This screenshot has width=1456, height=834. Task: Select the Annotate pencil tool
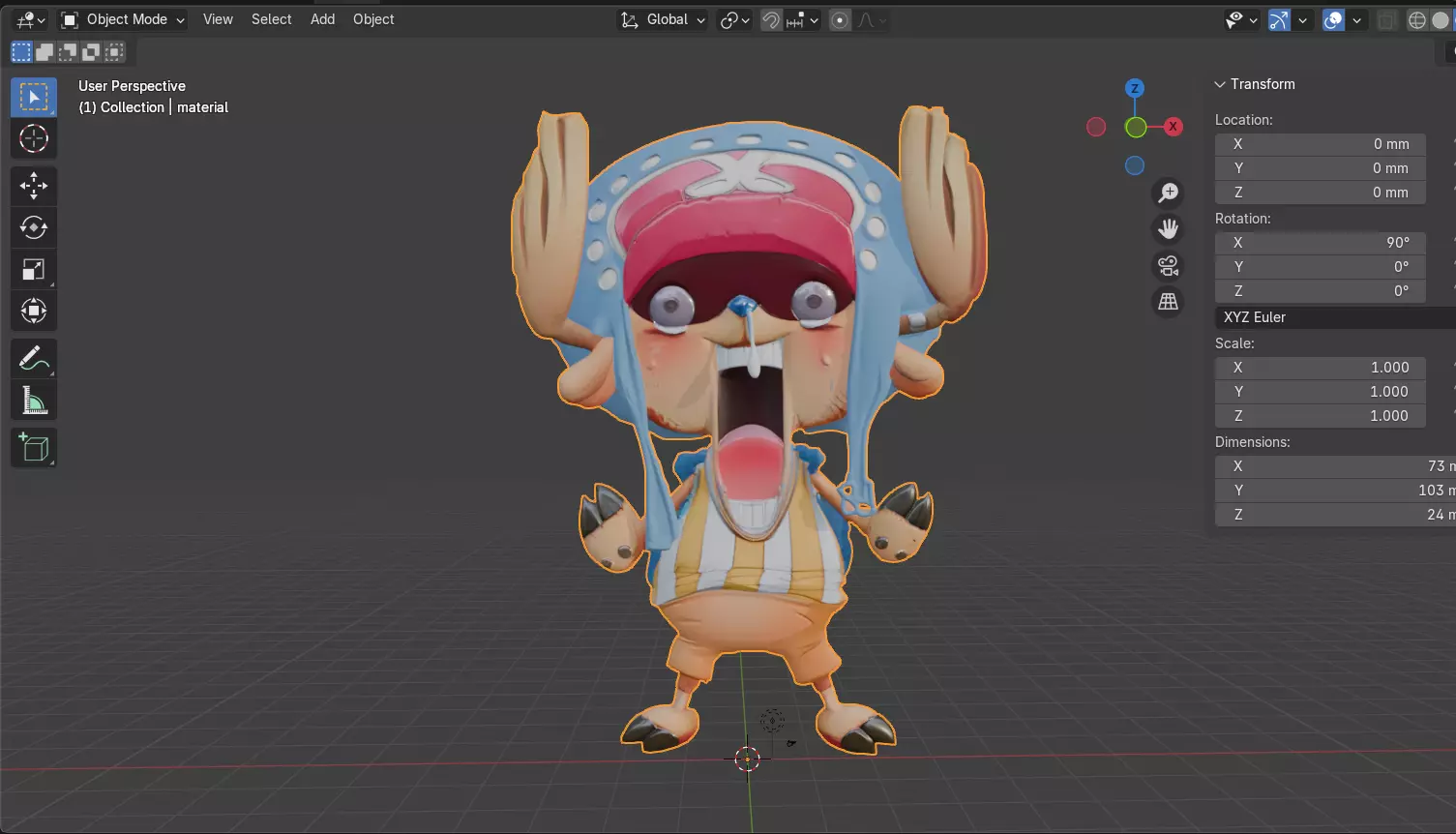[34, 358]
